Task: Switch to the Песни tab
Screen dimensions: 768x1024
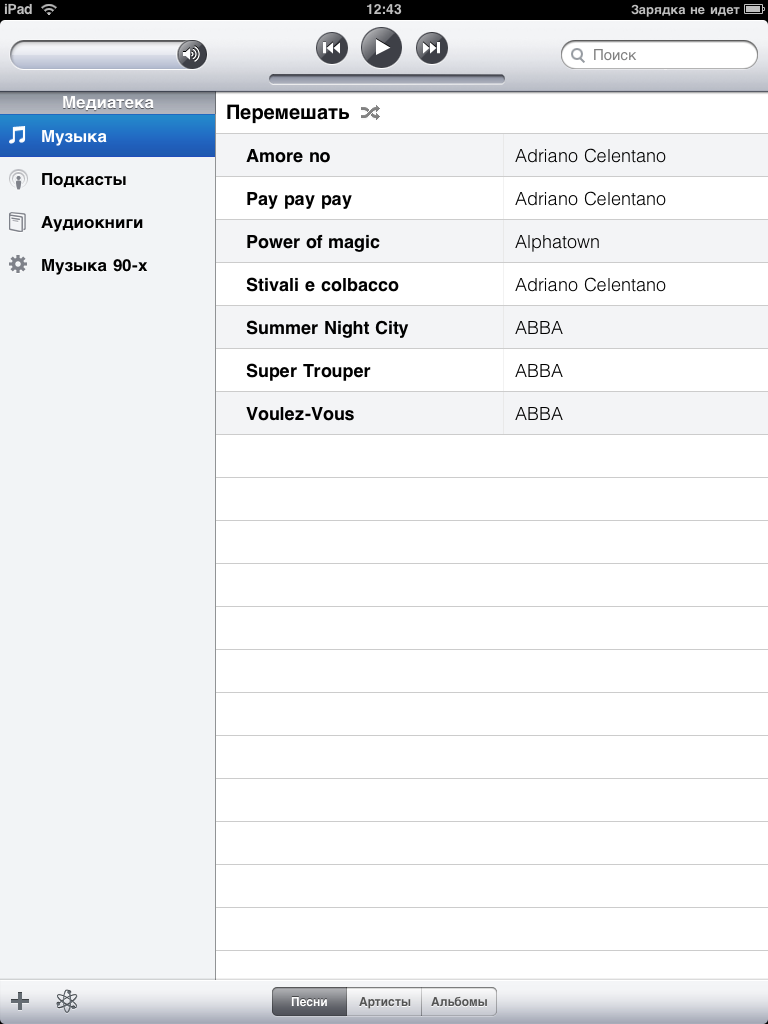Action: point(310,1001)
